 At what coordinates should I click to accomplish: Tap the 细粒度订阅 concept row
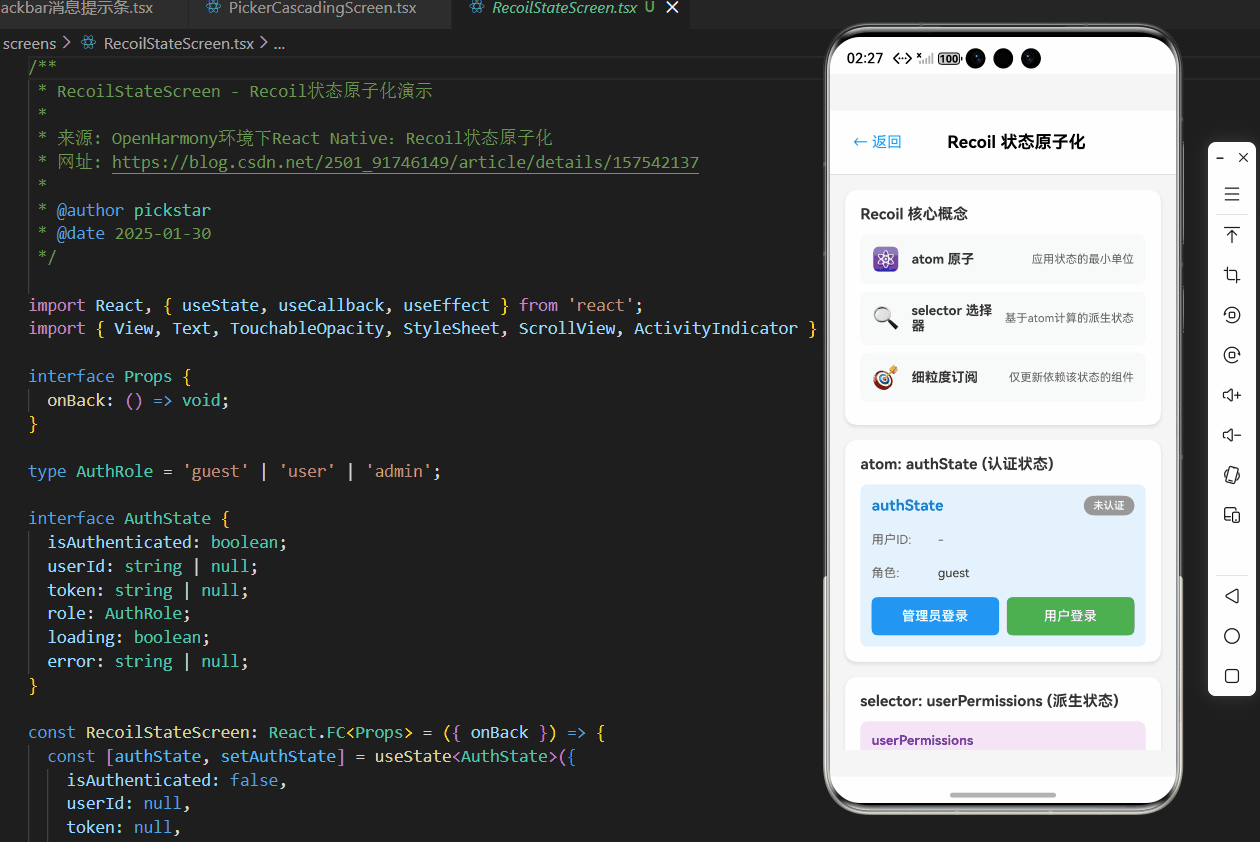(x=1003, y=377)
